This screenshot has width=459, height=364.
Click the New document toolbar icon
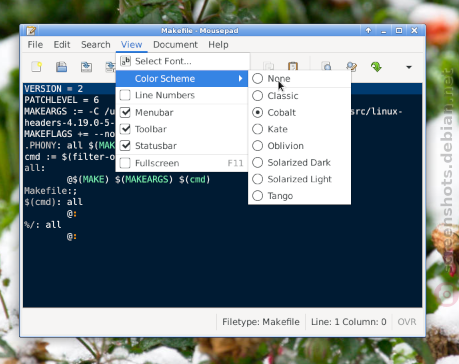[37, 67]
